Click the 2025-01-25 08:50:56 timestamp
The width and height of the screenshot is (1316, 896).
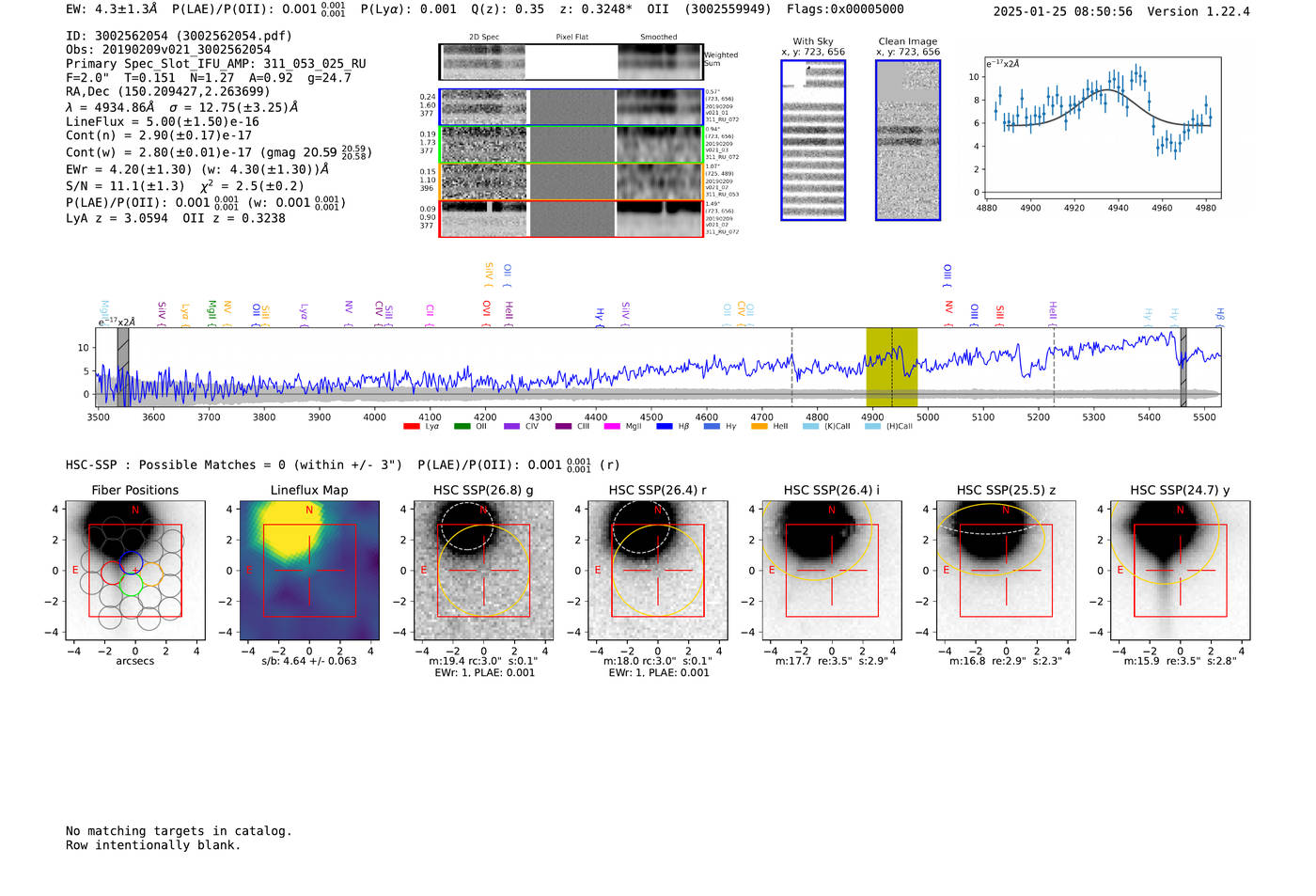tap(1063, 11)
